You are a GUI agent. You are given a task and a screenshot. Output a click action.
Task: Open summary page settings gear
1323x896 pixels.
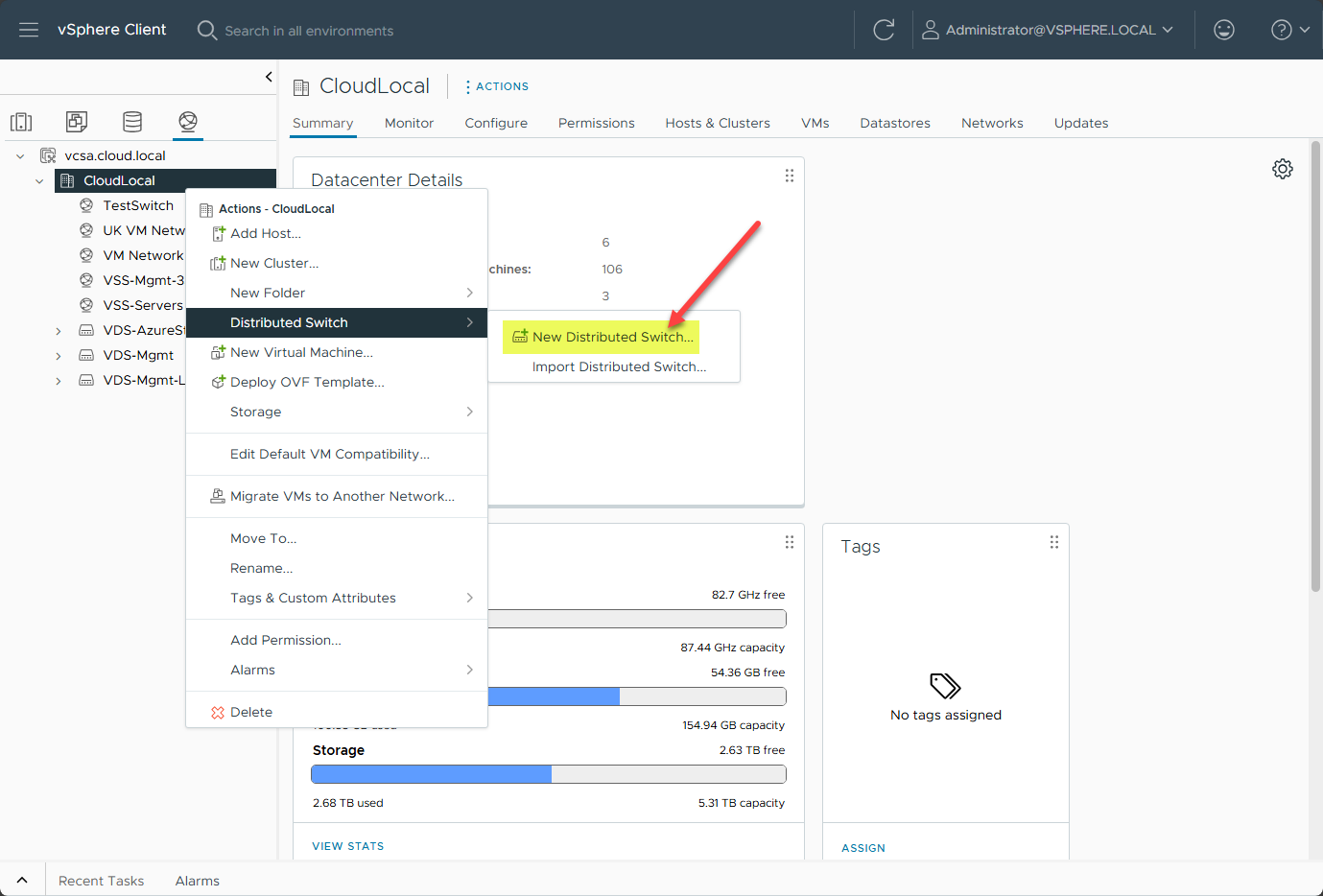[x=1283, y=169]
